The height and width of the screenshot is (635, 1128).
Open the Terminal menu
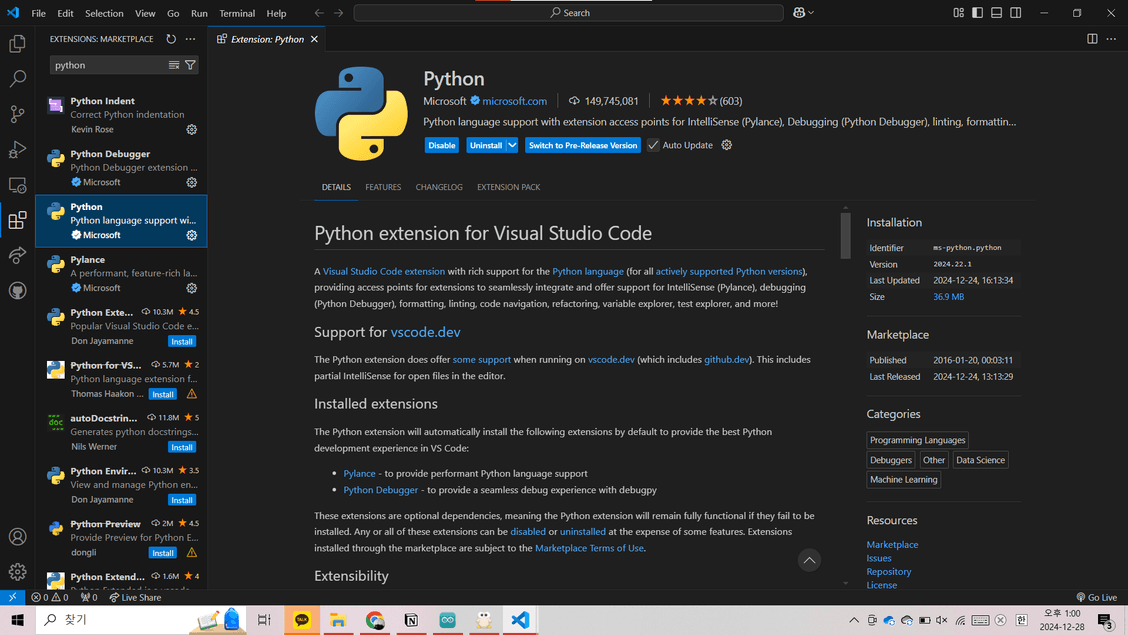(237, 13)
